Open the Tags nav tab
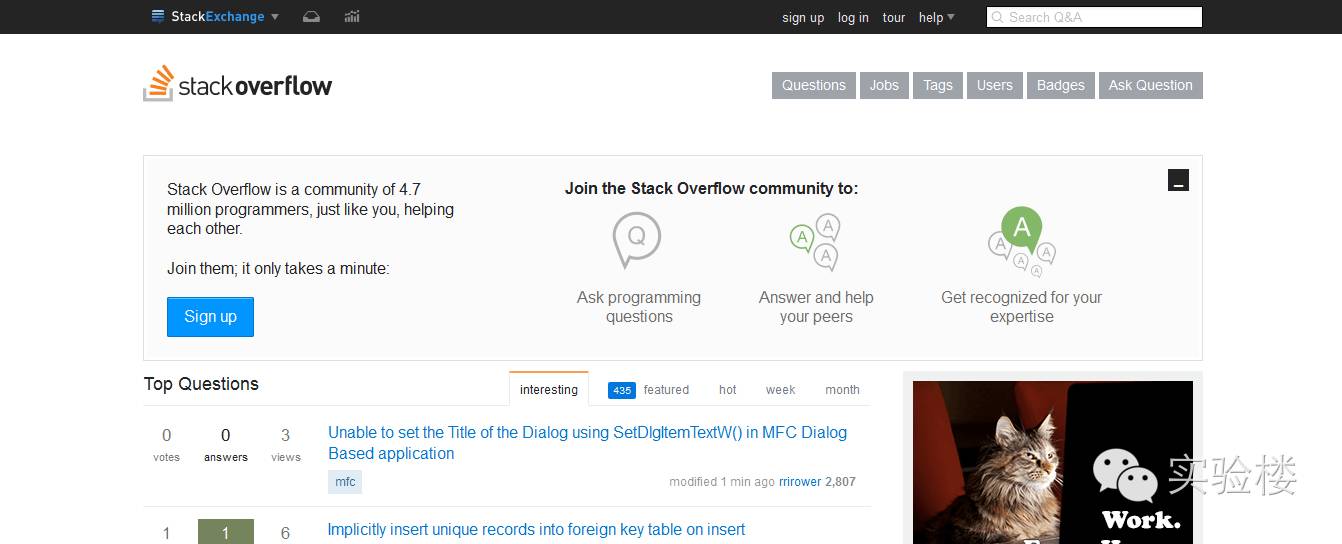Image resolution: width=1342 pixels, height=544 pixels. [938, 85]
